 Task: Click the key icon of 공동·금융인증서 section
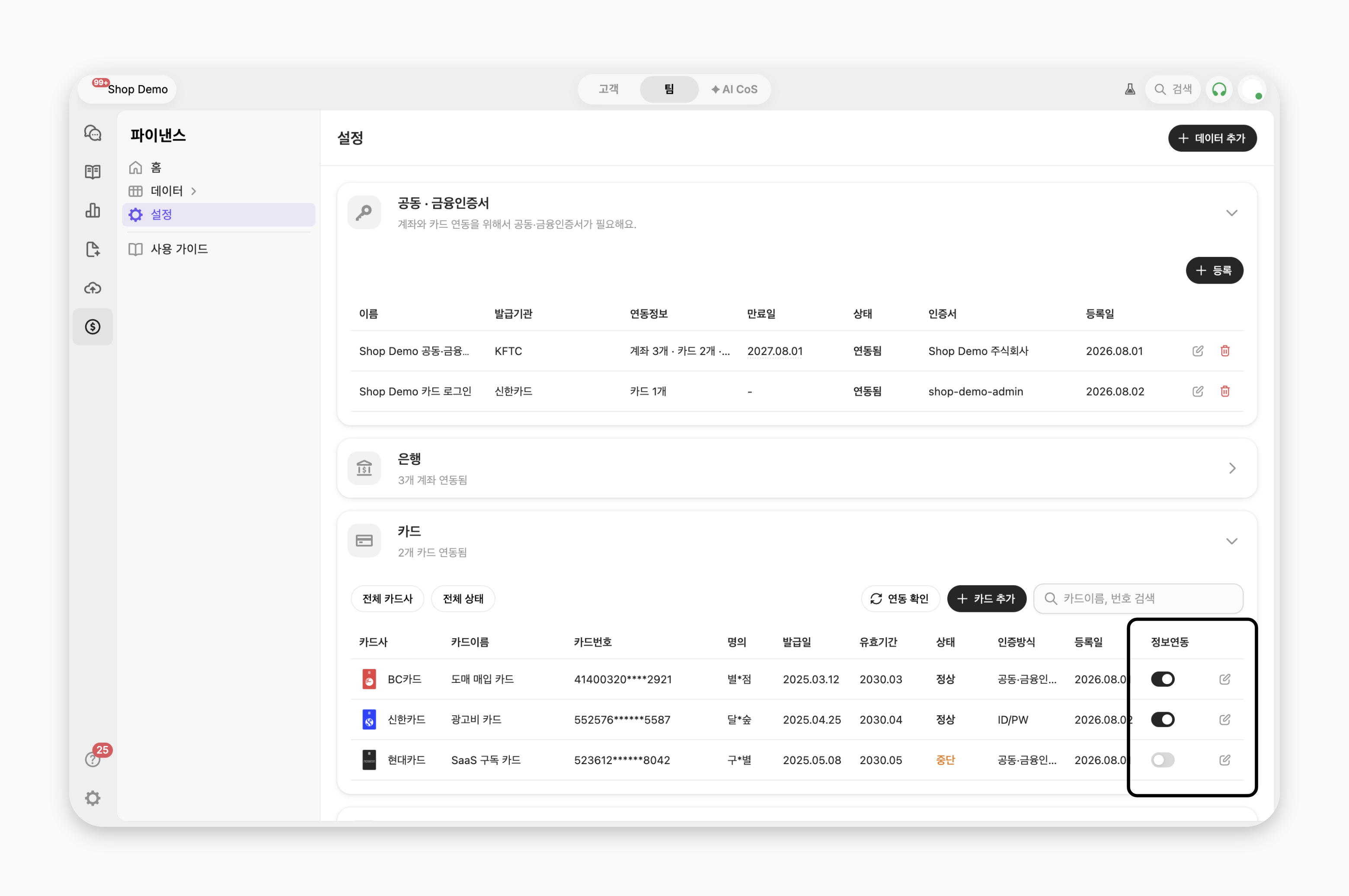[364, 213]
